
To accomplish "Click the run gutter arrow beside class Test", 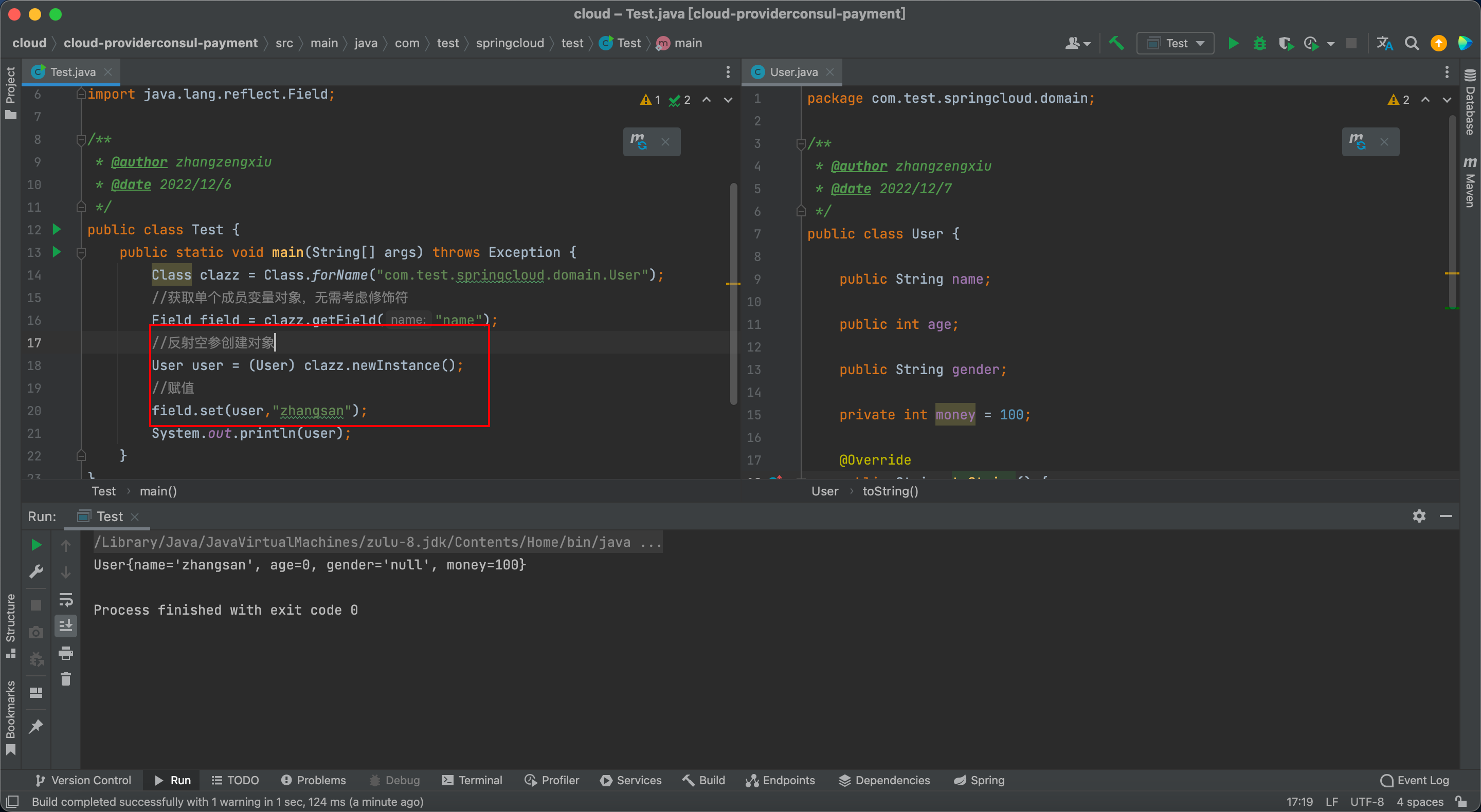I will [57, 229].
